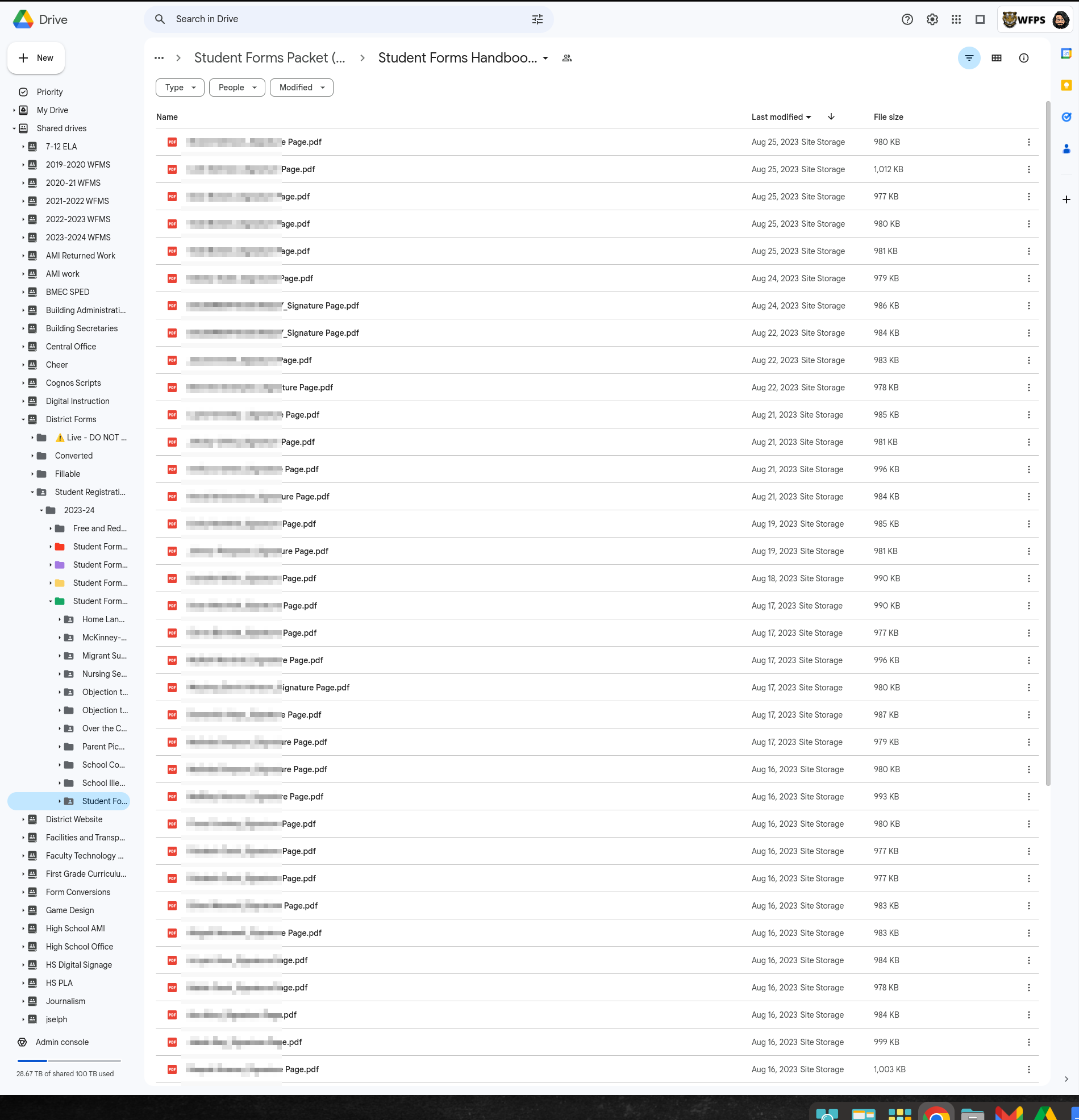The width and height of the screenshot is (1079, 1120).
Task: Get add-ons plus icon in side panel
Action: pyautogui.click(x=1066, y=199)
